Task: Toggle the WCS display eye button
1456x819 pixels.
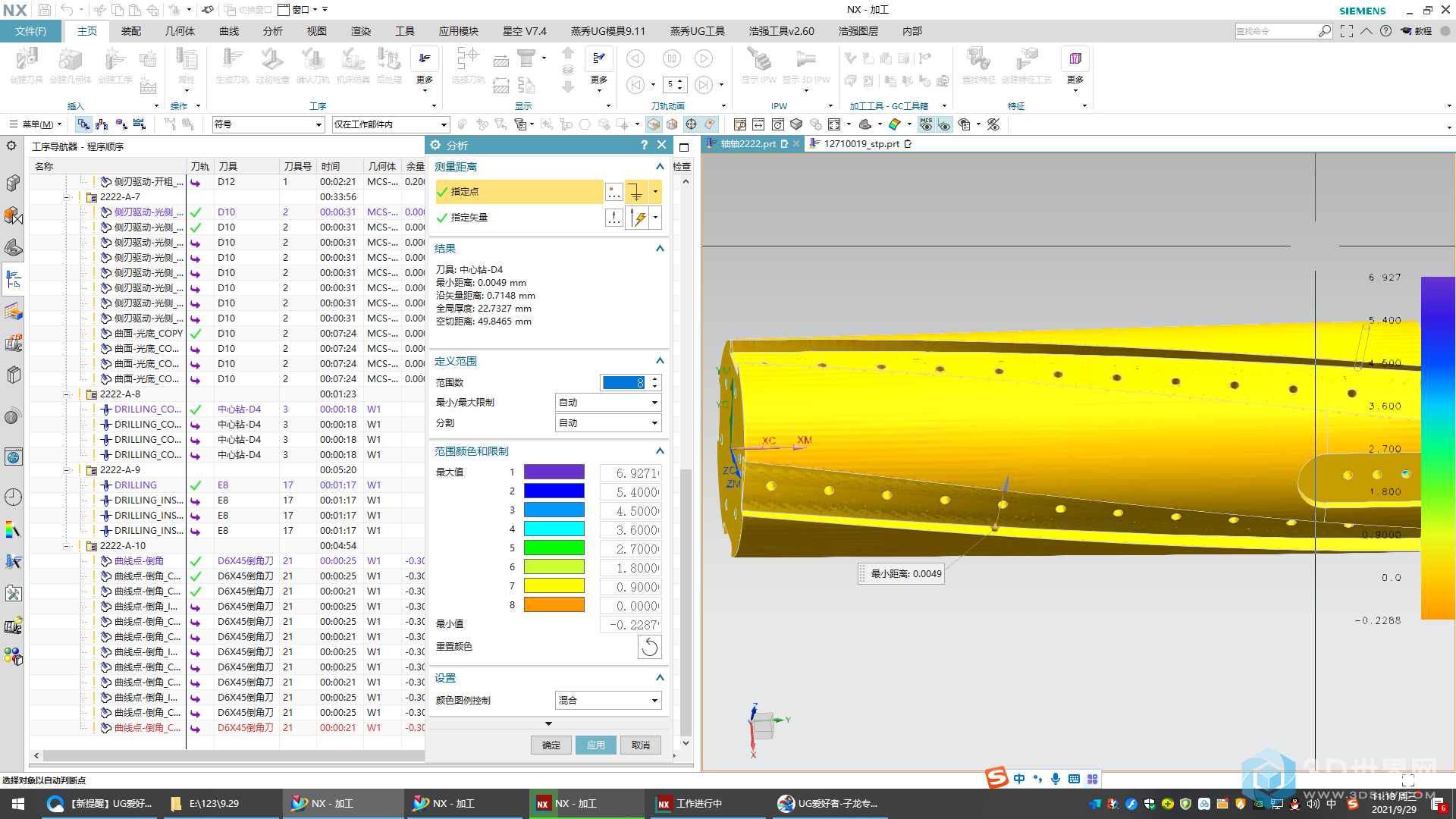Action: click(944, 124)
